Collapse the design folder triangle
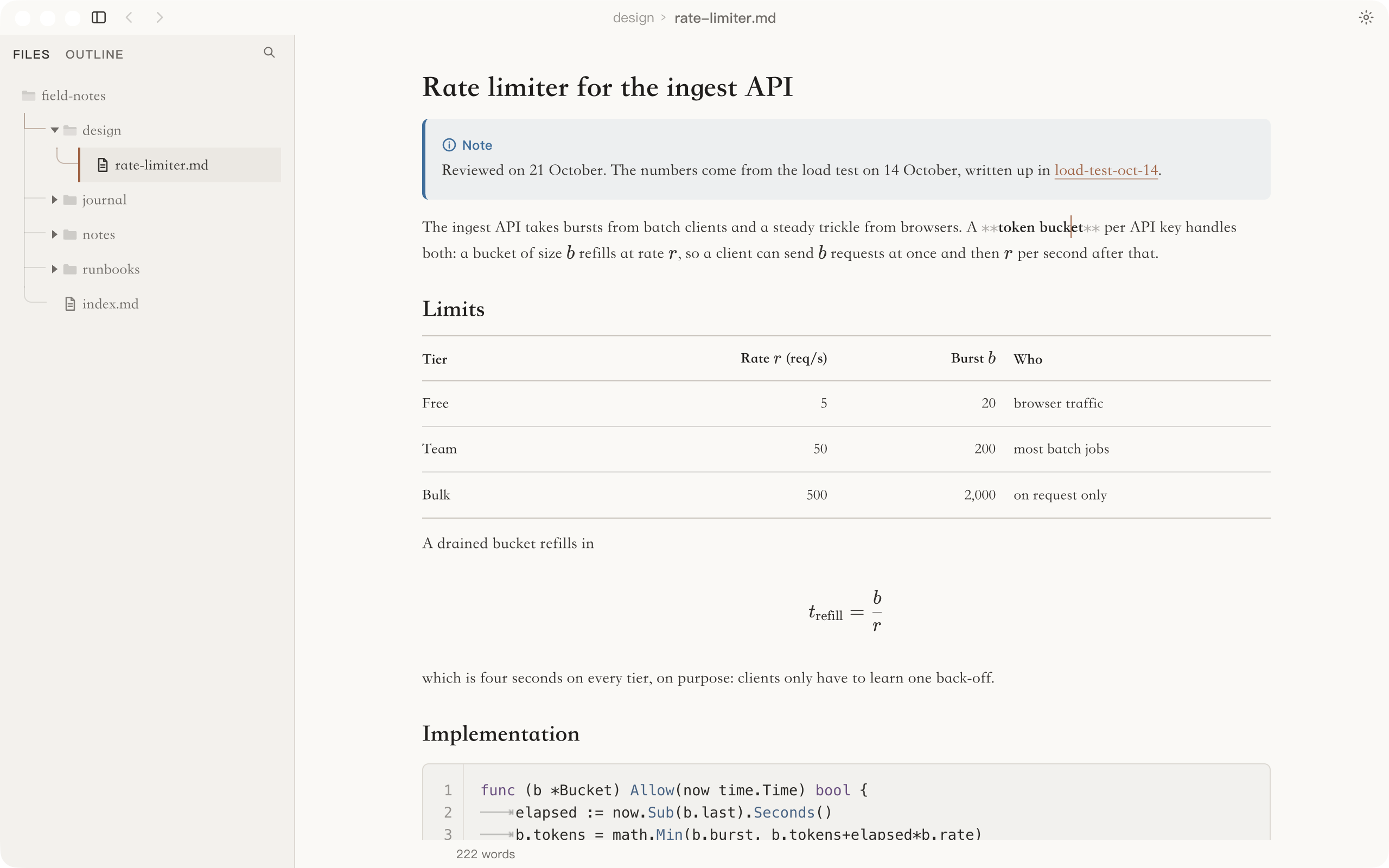1389x868 pixels. [x=54, y=130]
